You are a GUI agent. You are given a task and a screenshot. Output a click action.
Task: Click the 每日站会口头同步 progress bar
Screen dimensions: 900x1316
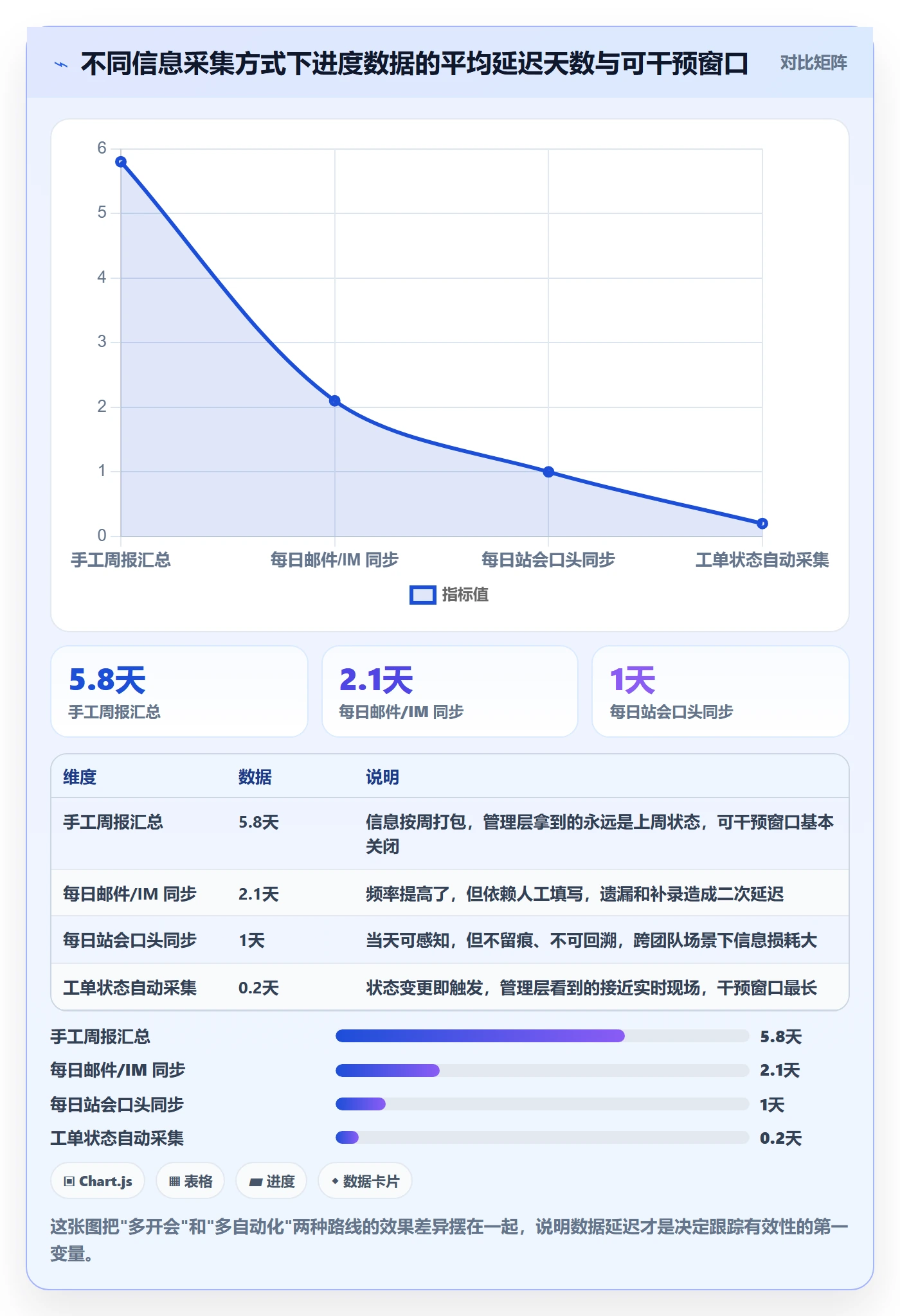543,1104
